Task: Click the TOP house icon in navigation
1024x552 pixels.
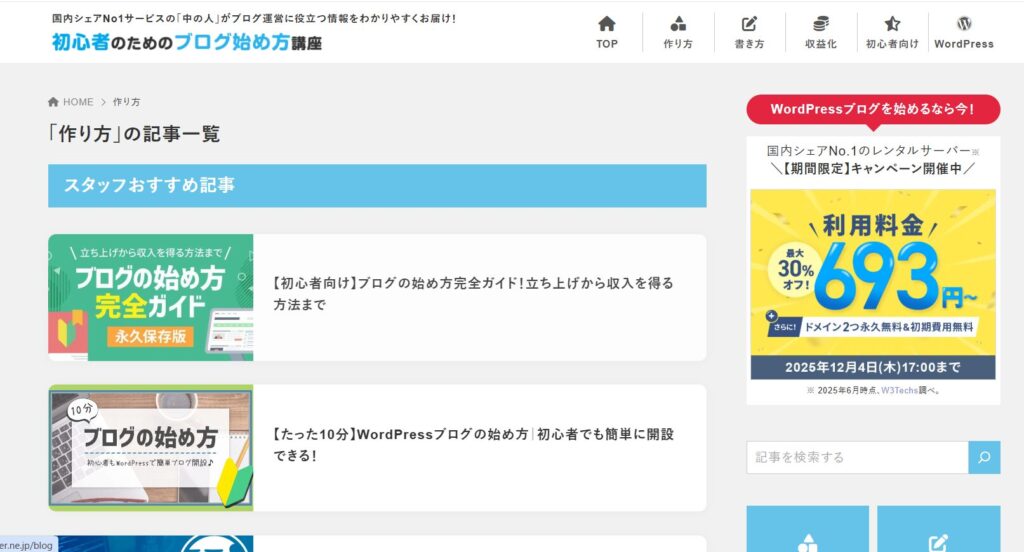Action: [606, 25]
